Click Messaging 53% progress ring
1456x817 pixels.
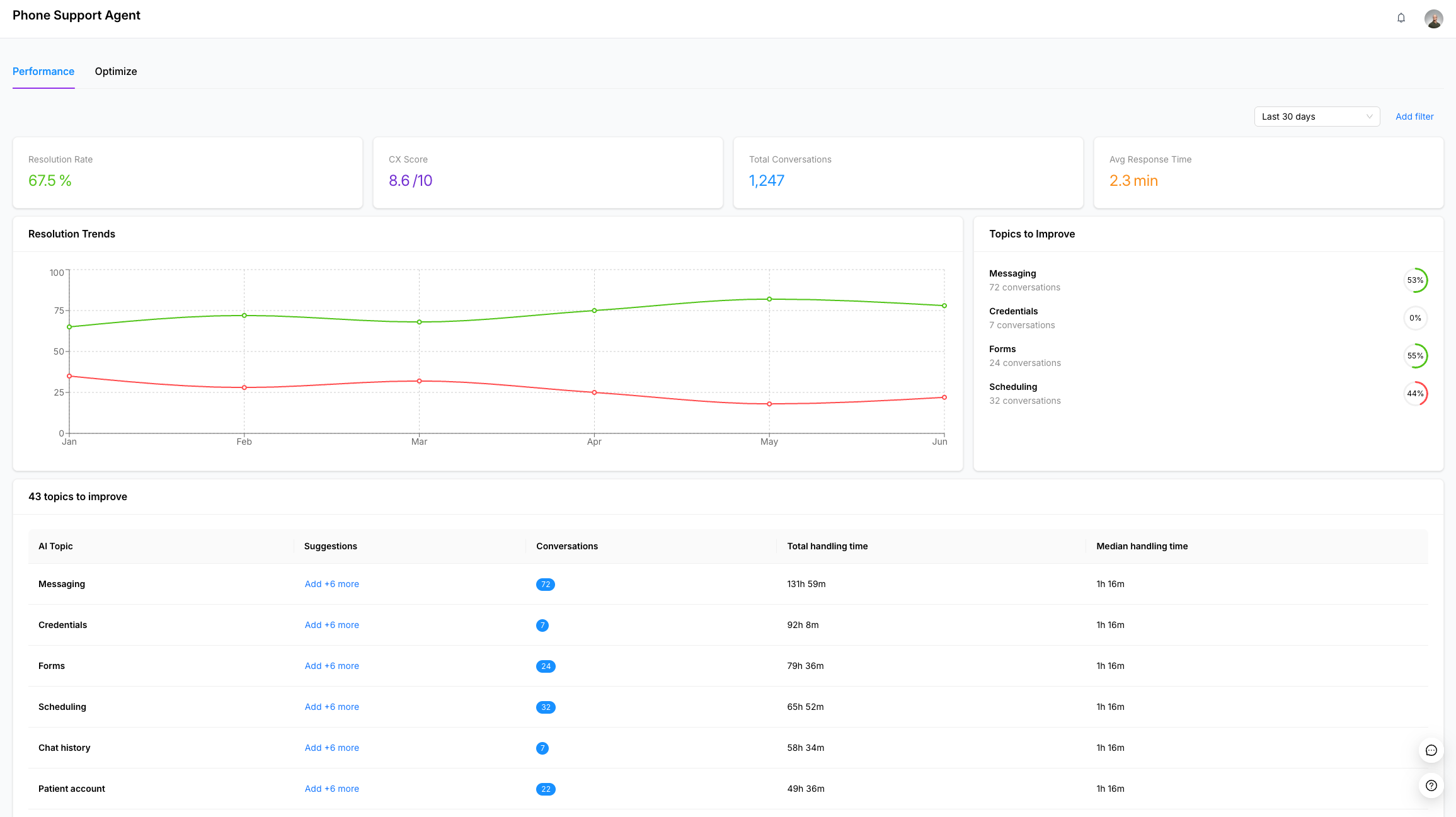point(1415,280)
